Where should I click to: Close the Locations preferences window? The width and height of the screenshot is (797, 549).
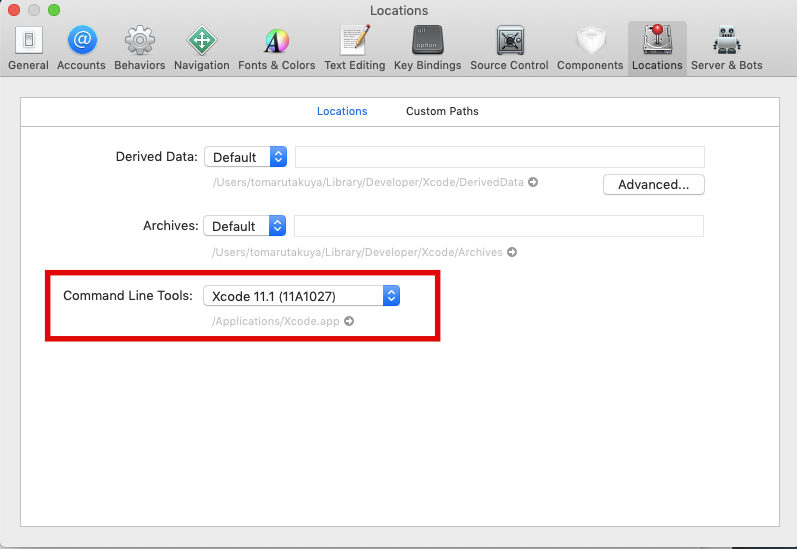point(14,10)
